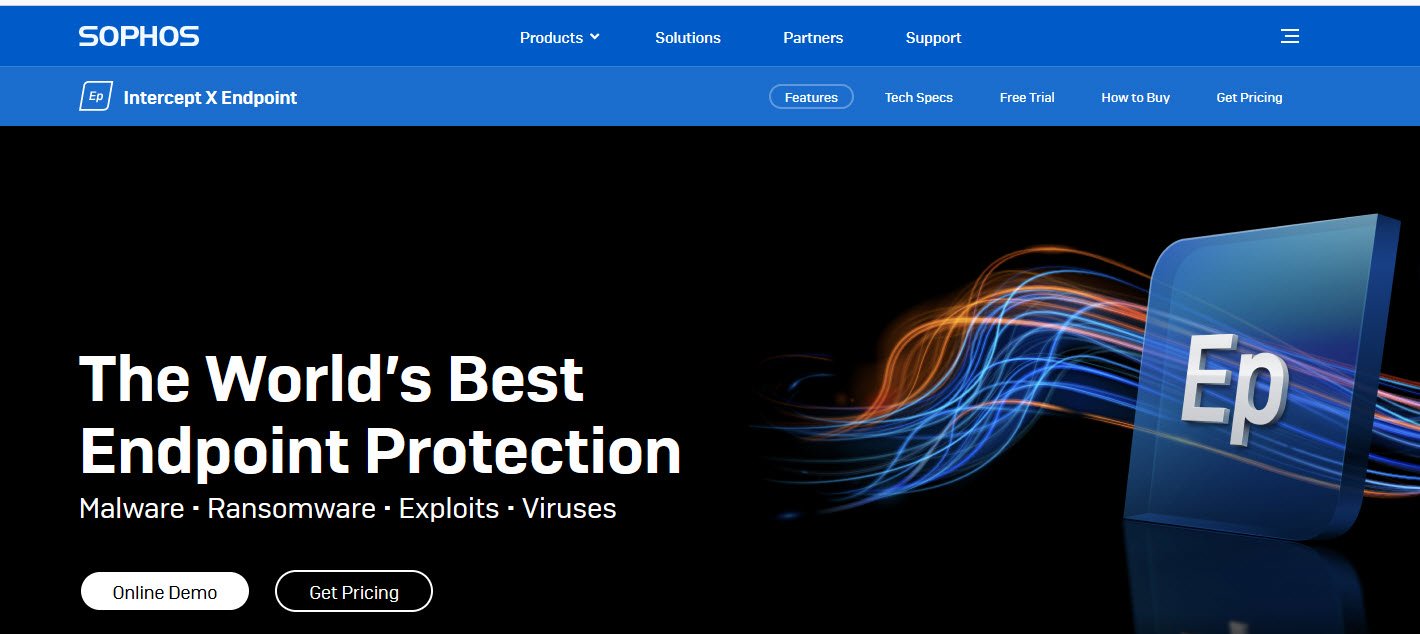
Task: Click the Intercept X Endpoint title link
Action: pyautogui.click(x=210, y=97)
